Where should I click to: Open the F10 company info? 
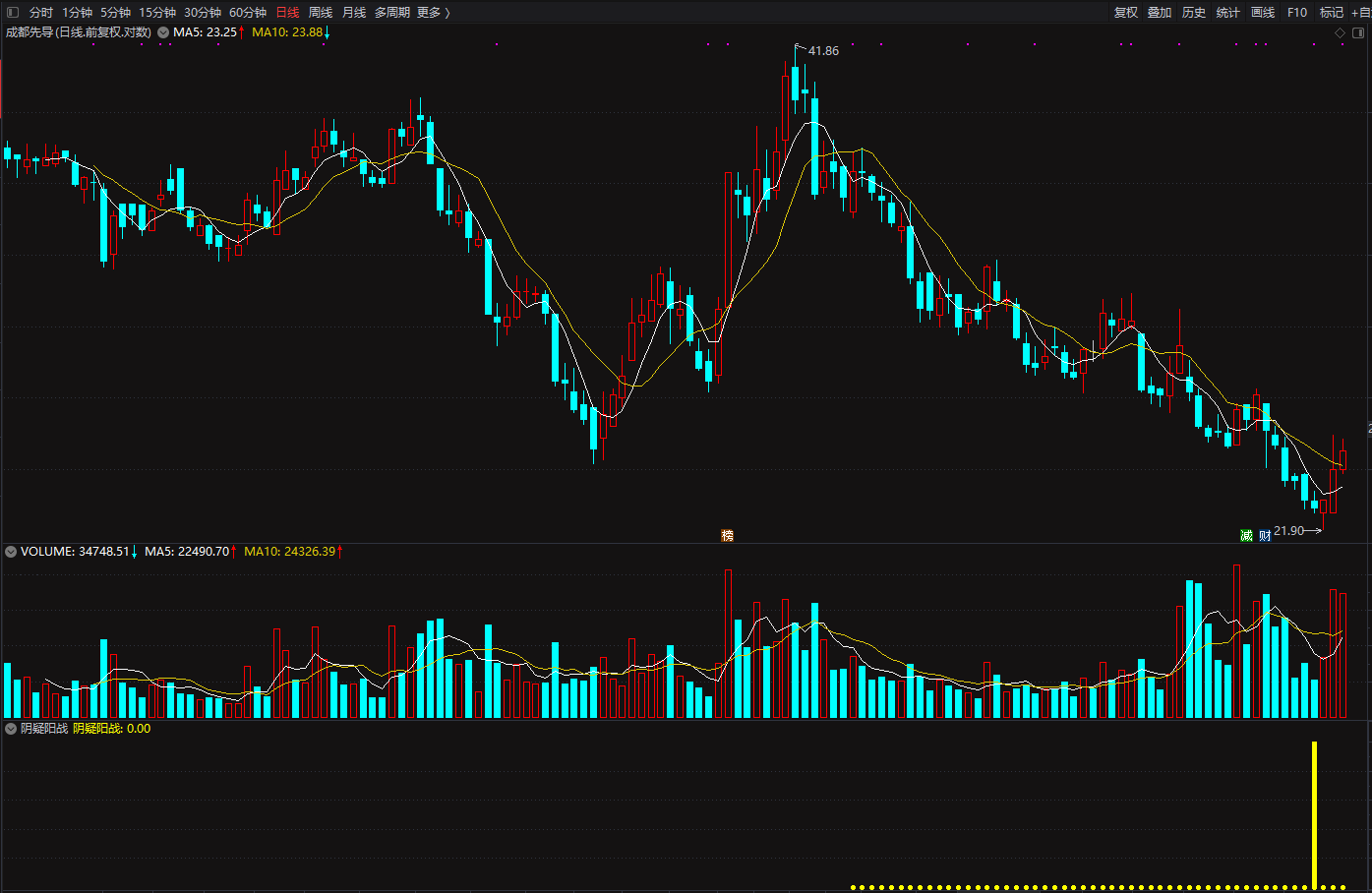point(1297,12)
